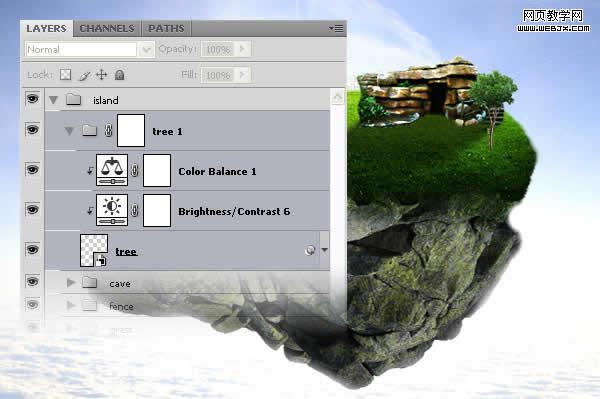The image size is (600, 399).
Task: Click the Opacity value field
Action: 217,49
